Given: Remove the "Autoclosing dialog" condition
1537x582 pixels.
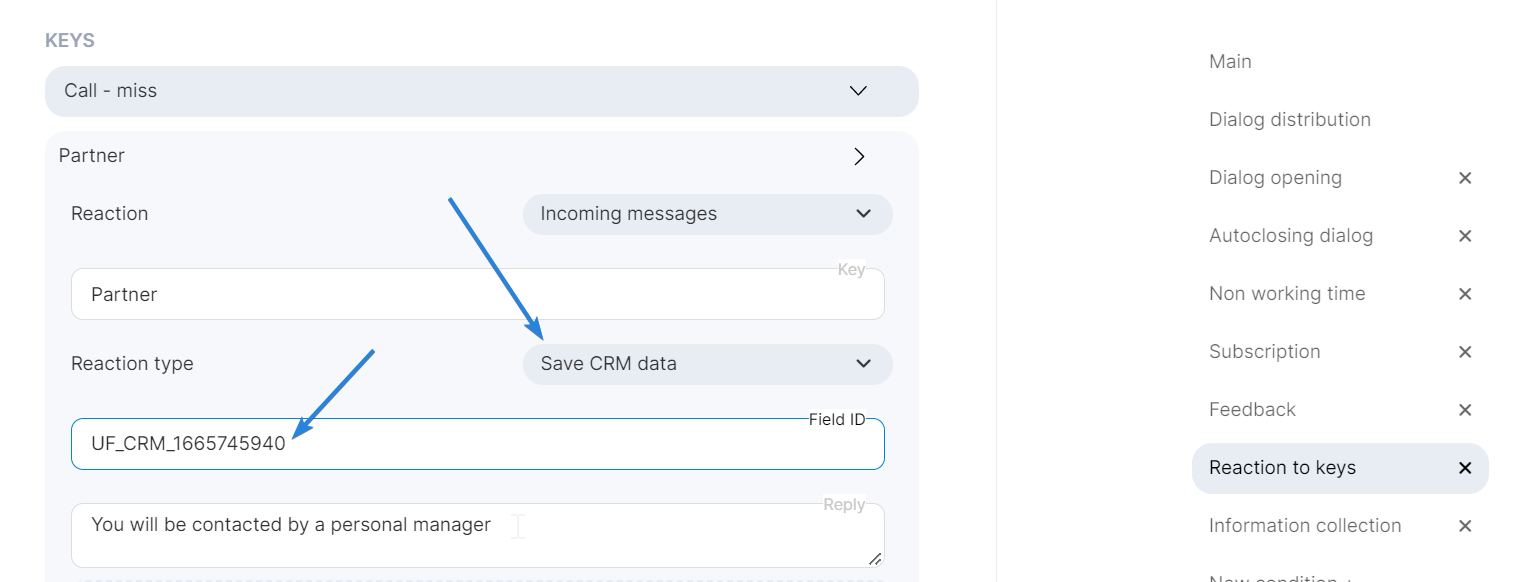Looking at the screenshot, I should [x=1464, y=236].
